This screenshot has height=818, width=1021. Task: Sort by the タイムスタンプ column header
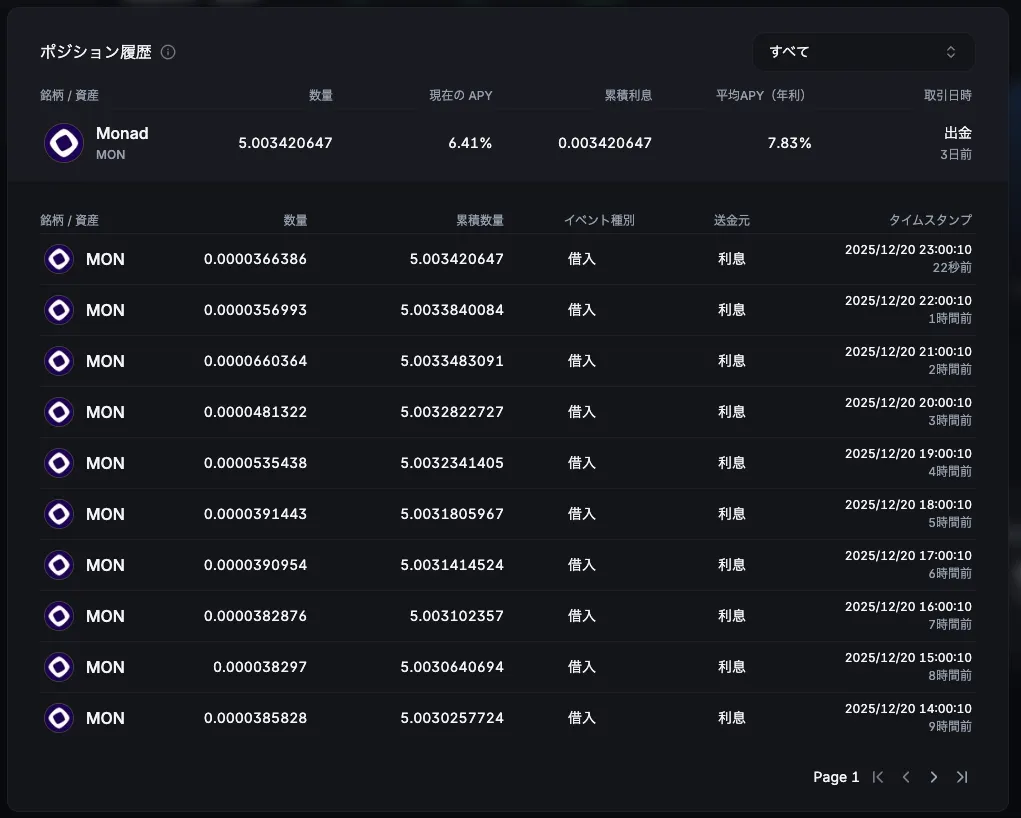[x=930, y=220]
